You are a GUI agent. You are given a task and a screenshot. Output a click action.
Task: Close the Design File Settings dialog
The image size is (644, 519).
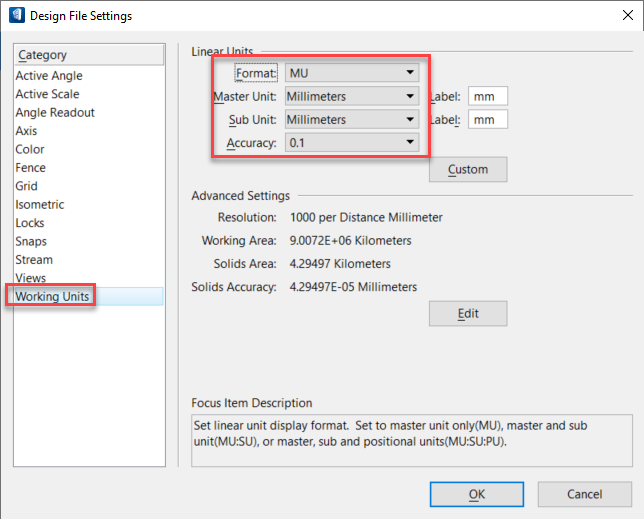[x=628, y=15]
